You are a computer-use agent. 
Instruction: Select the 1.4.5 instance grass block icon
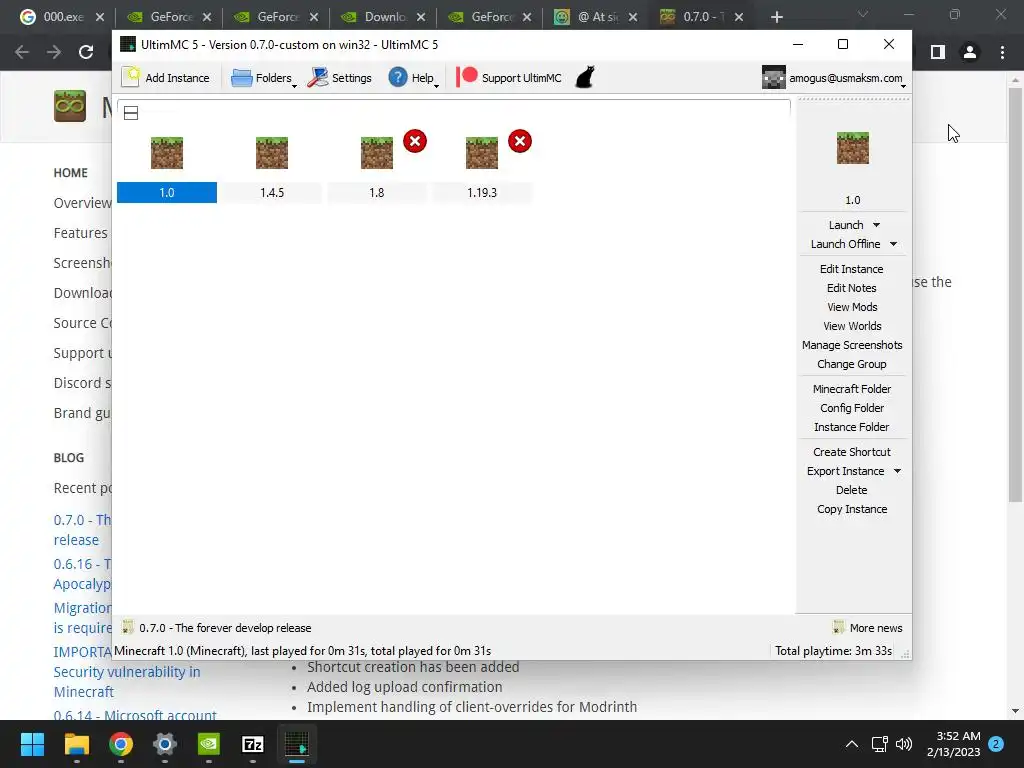point(272,153)
